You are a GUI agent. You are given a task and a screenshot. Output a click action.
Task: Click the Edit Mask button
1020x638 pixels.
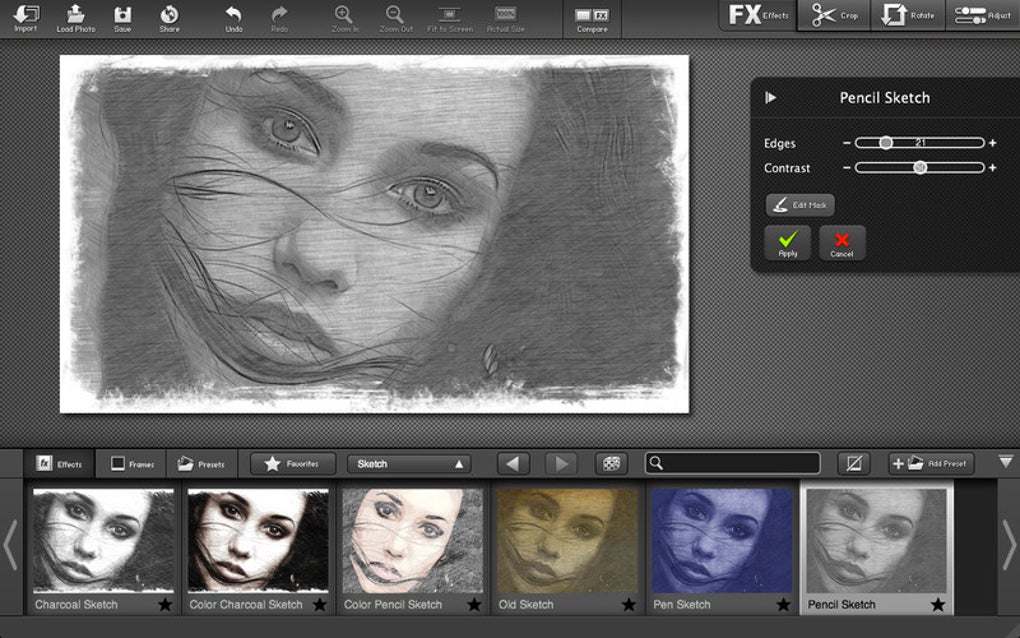tap(800, 205)
